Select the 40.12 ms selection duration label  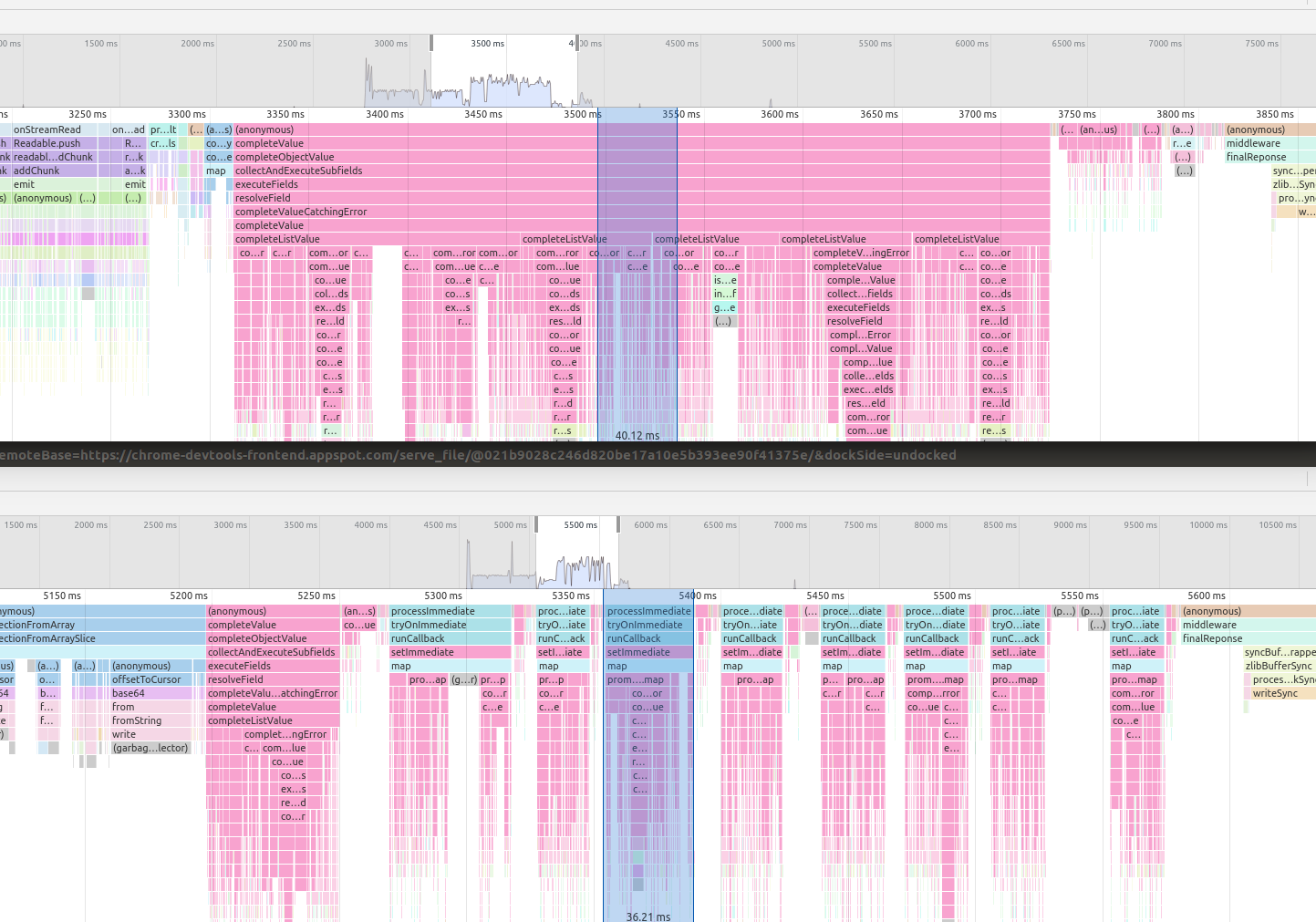pyautogui.click(x=637, y=436)
